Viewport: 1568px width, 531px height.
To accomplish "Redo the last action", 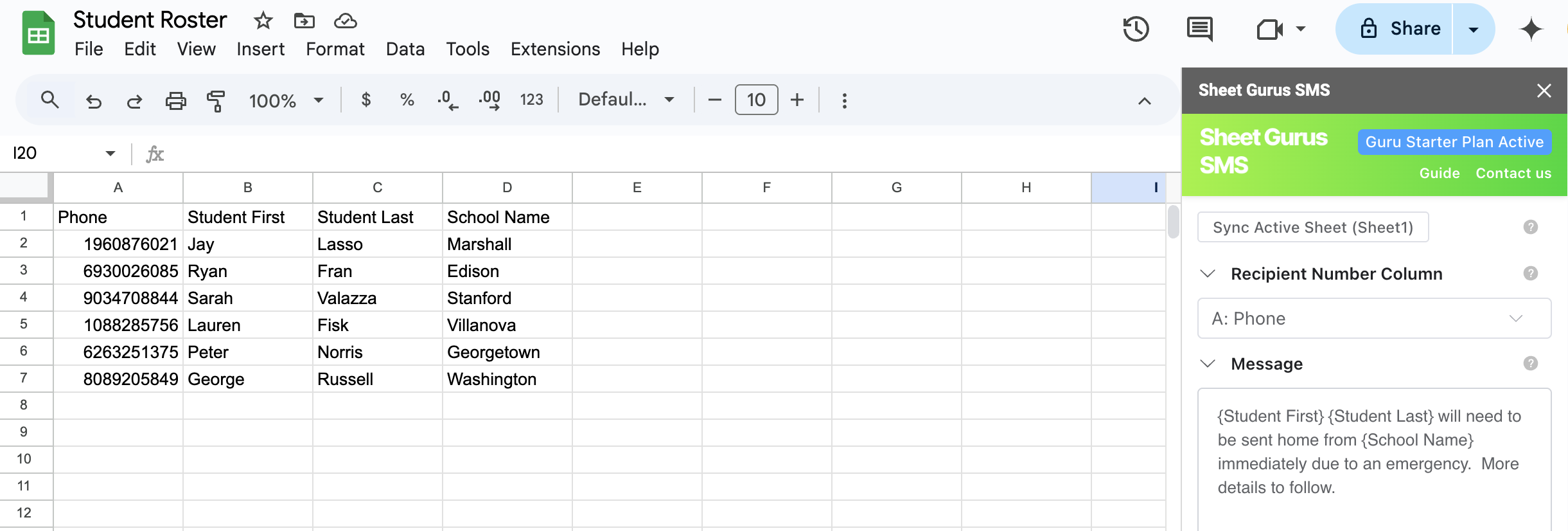I will pyautogui.click(x=134, y=101).
